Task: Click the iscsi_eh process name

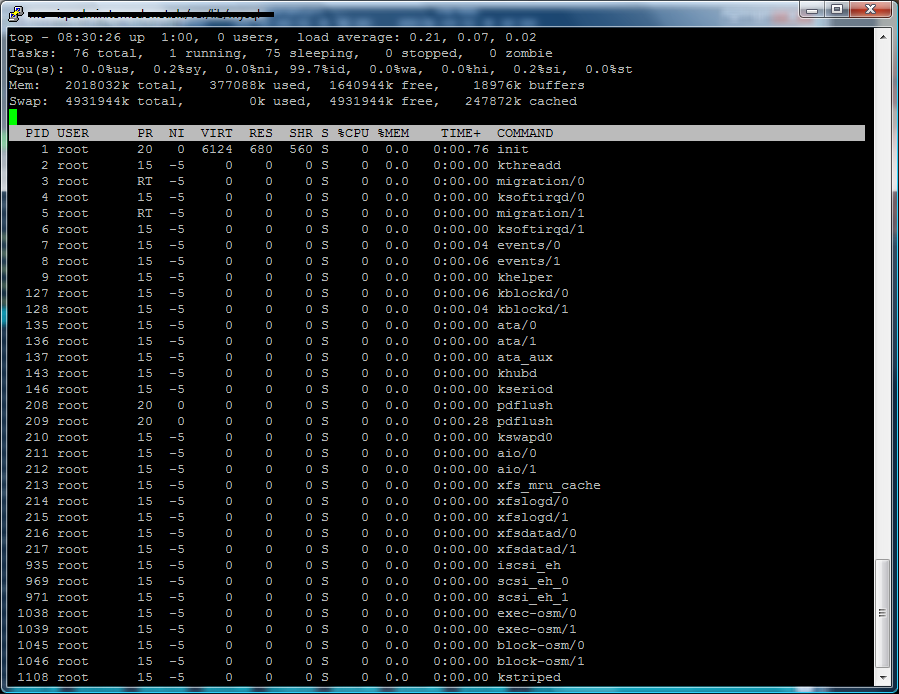Action: (529, 566)
